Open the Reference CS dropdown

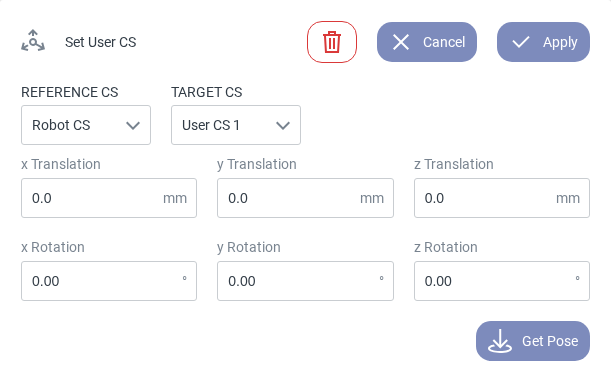coord(86,125)
